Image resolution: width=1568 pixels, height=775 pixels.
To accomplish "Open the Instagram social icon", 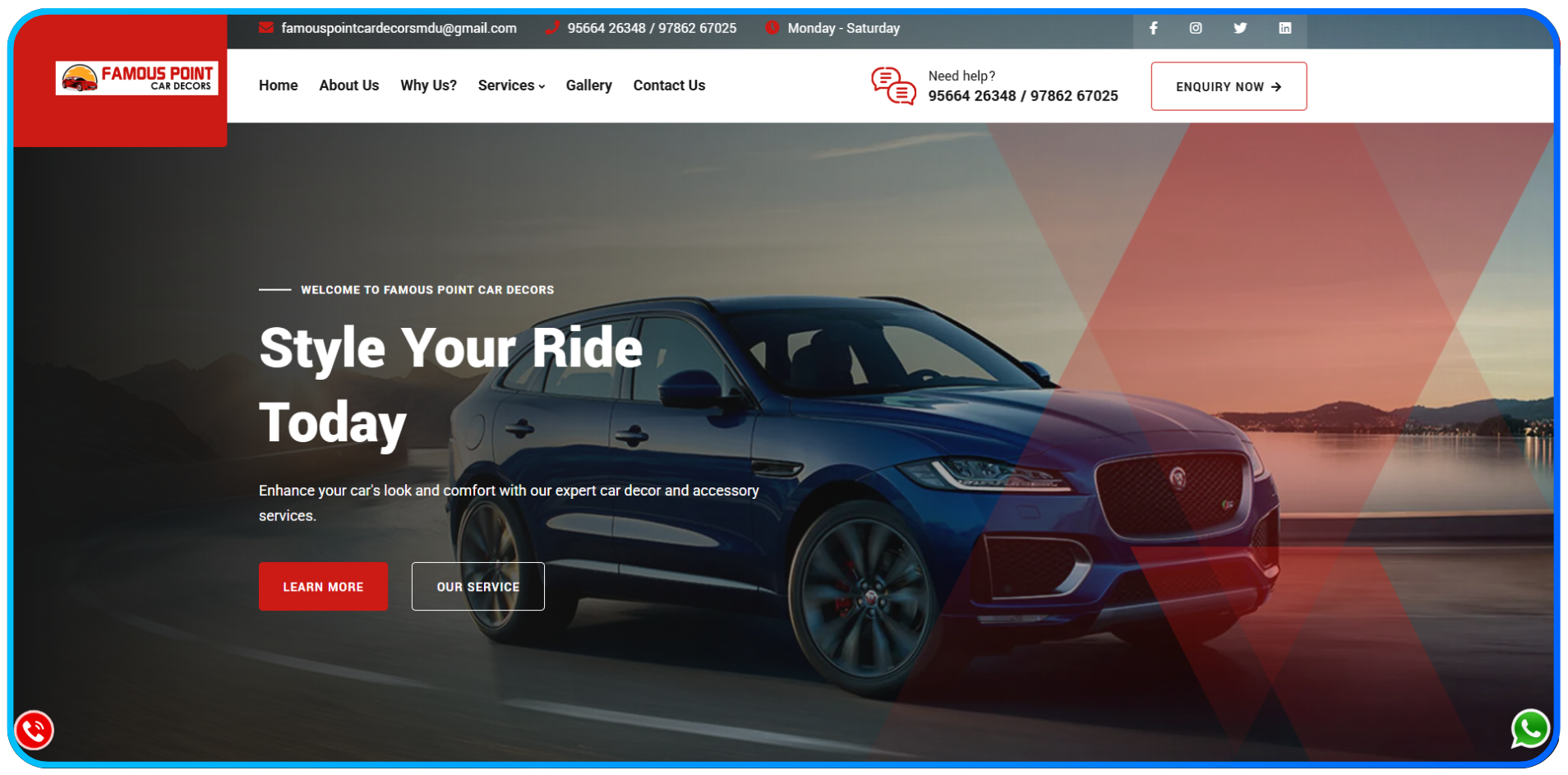I will (x=1196, y=28).
